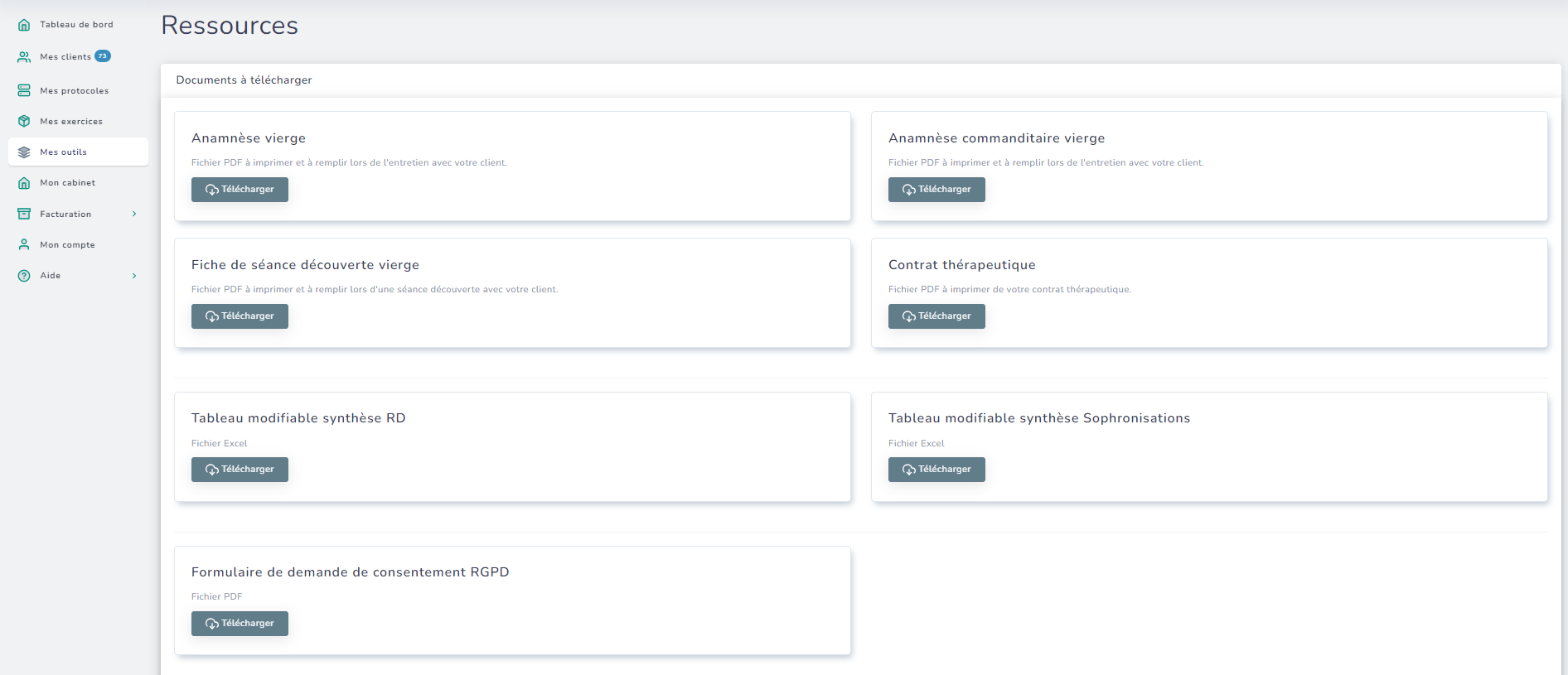Download Tableau modifiable synthèse RD Excel
The image size is (1568, 675).
[240, 470]
